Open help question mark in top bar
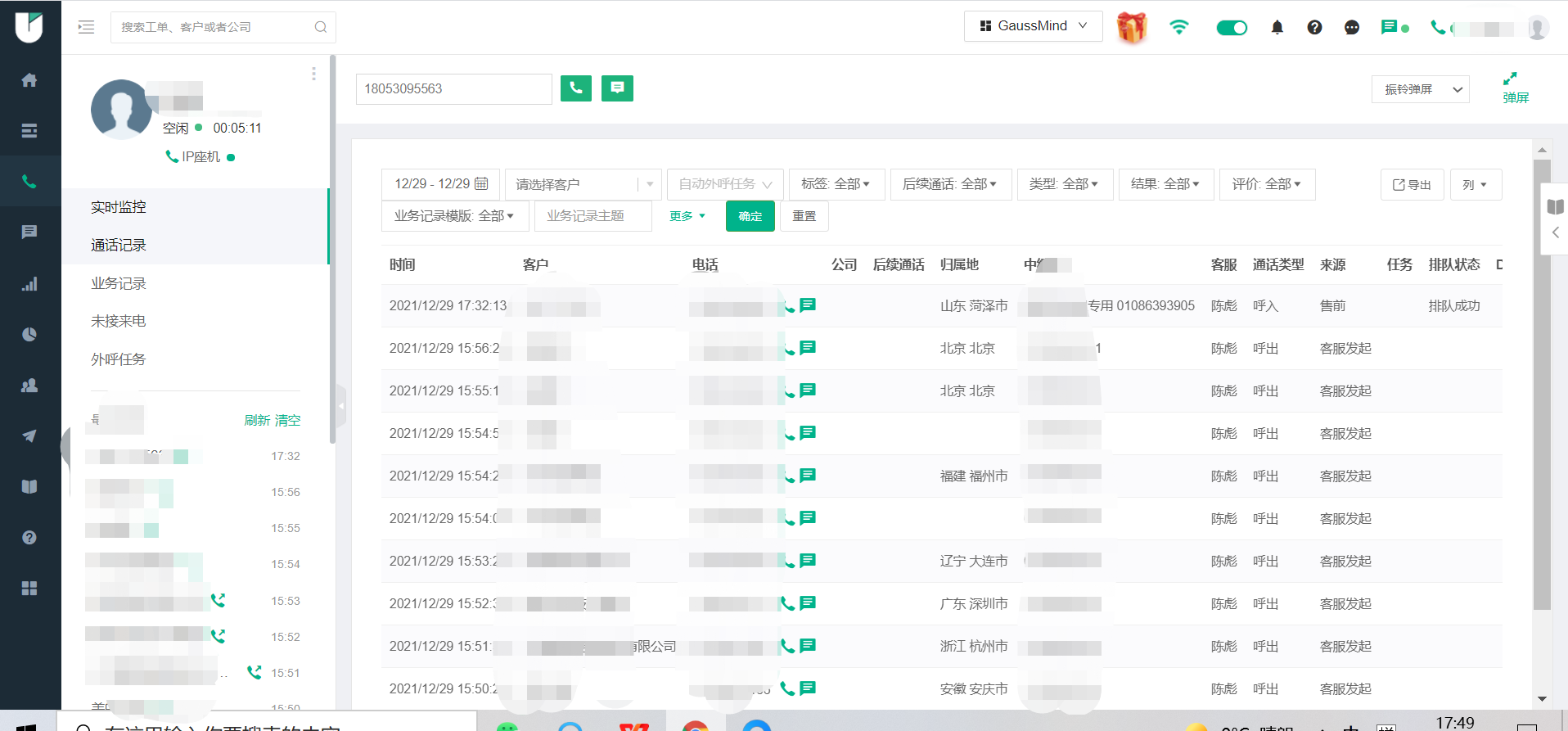This screenshot has width=1568, height=731. [x=1314, y=27]
